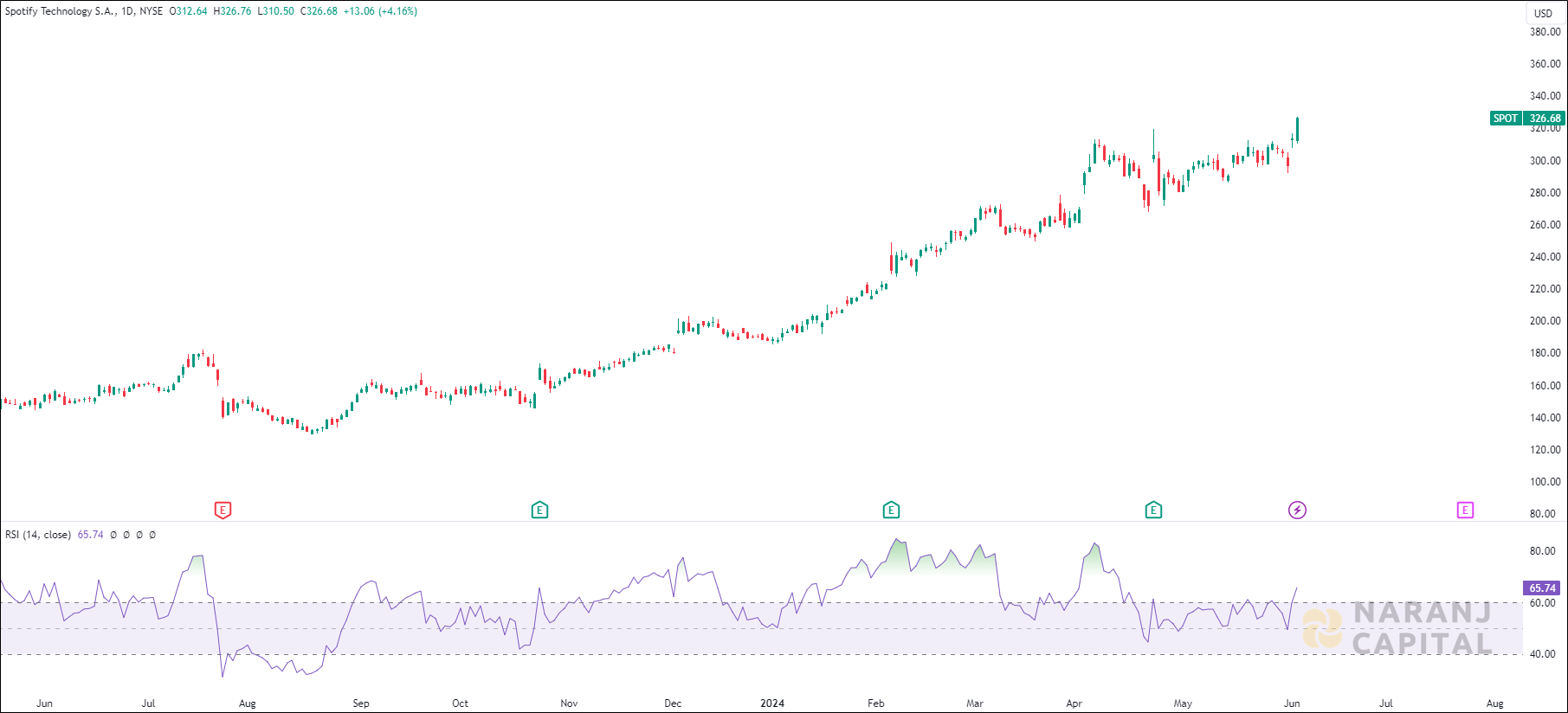Click the 220.00 price axis label
This screenshot has width=1568, height=713.
coord(1545,289)
